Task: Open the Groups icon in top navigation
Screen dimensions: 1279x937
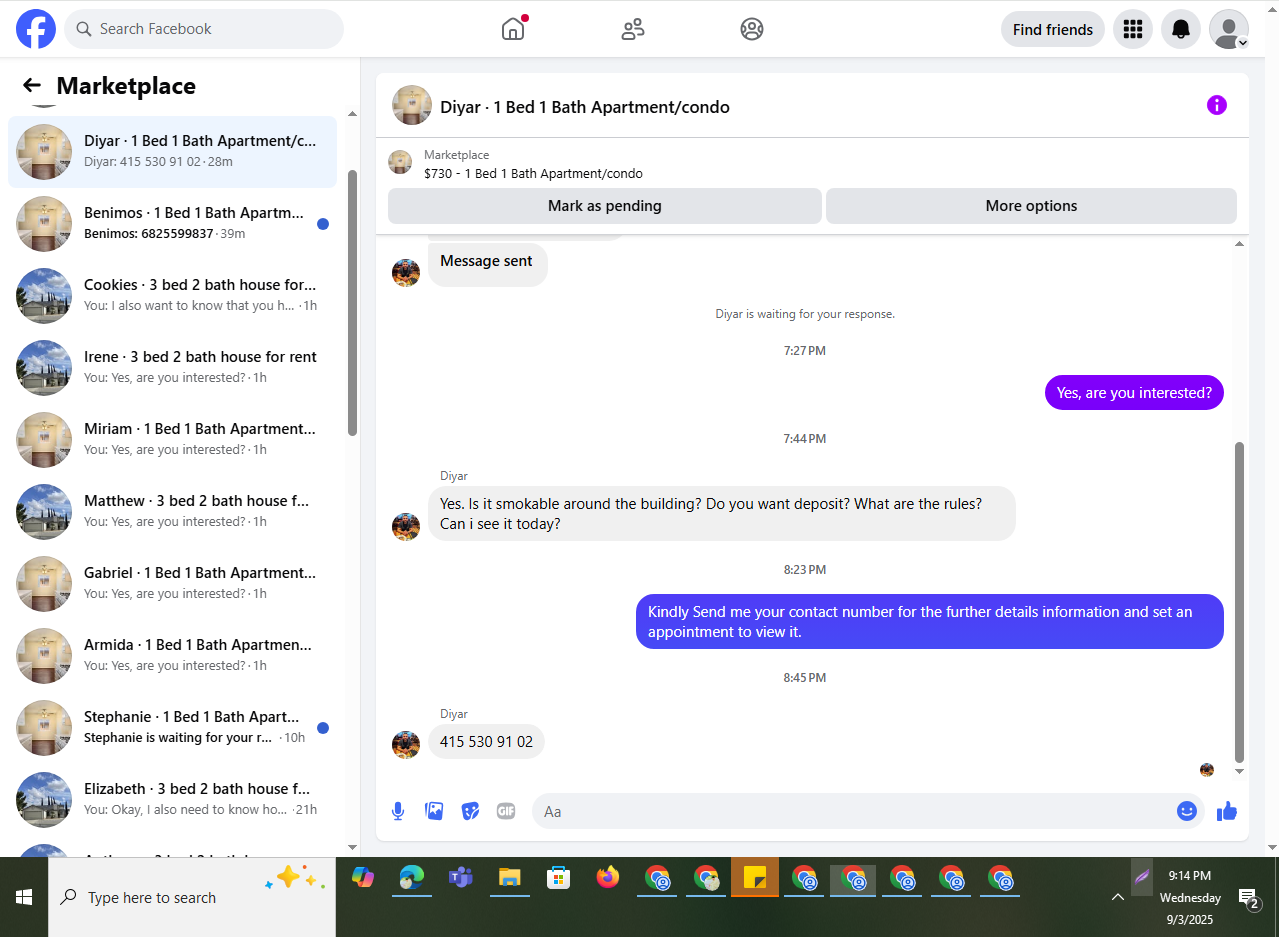Action: pos(752,29)
